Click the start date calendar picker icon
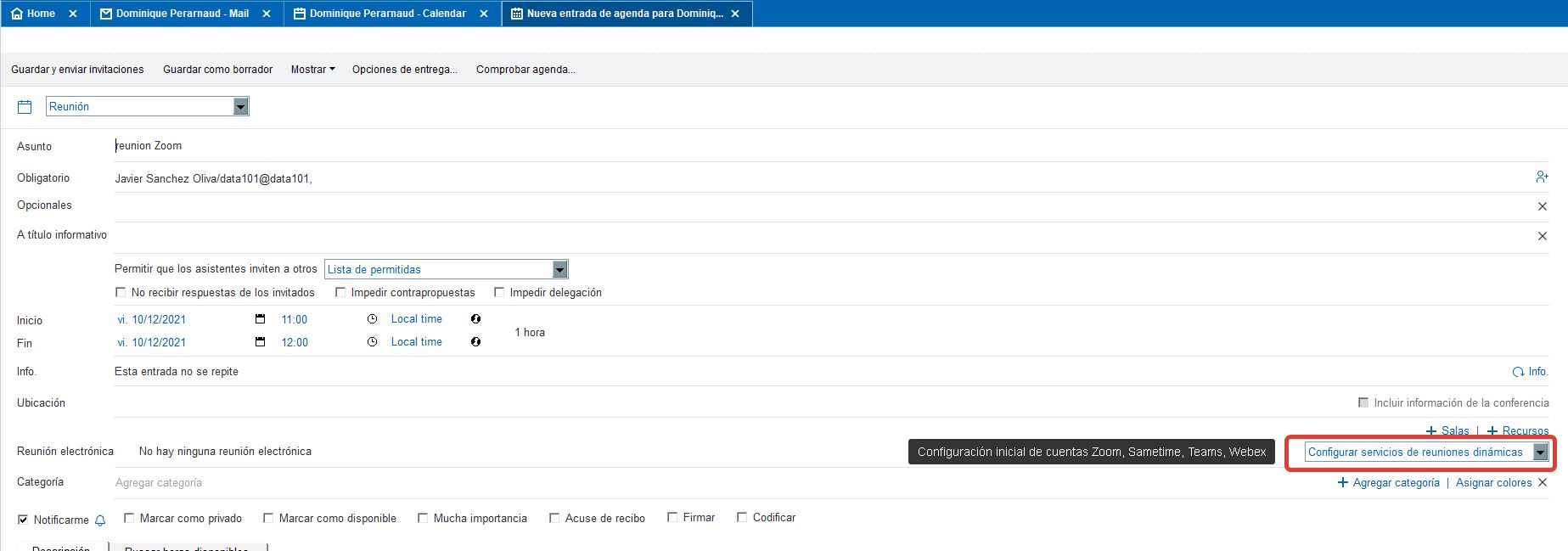This screenshot has width=1568, height=551. 261,319
